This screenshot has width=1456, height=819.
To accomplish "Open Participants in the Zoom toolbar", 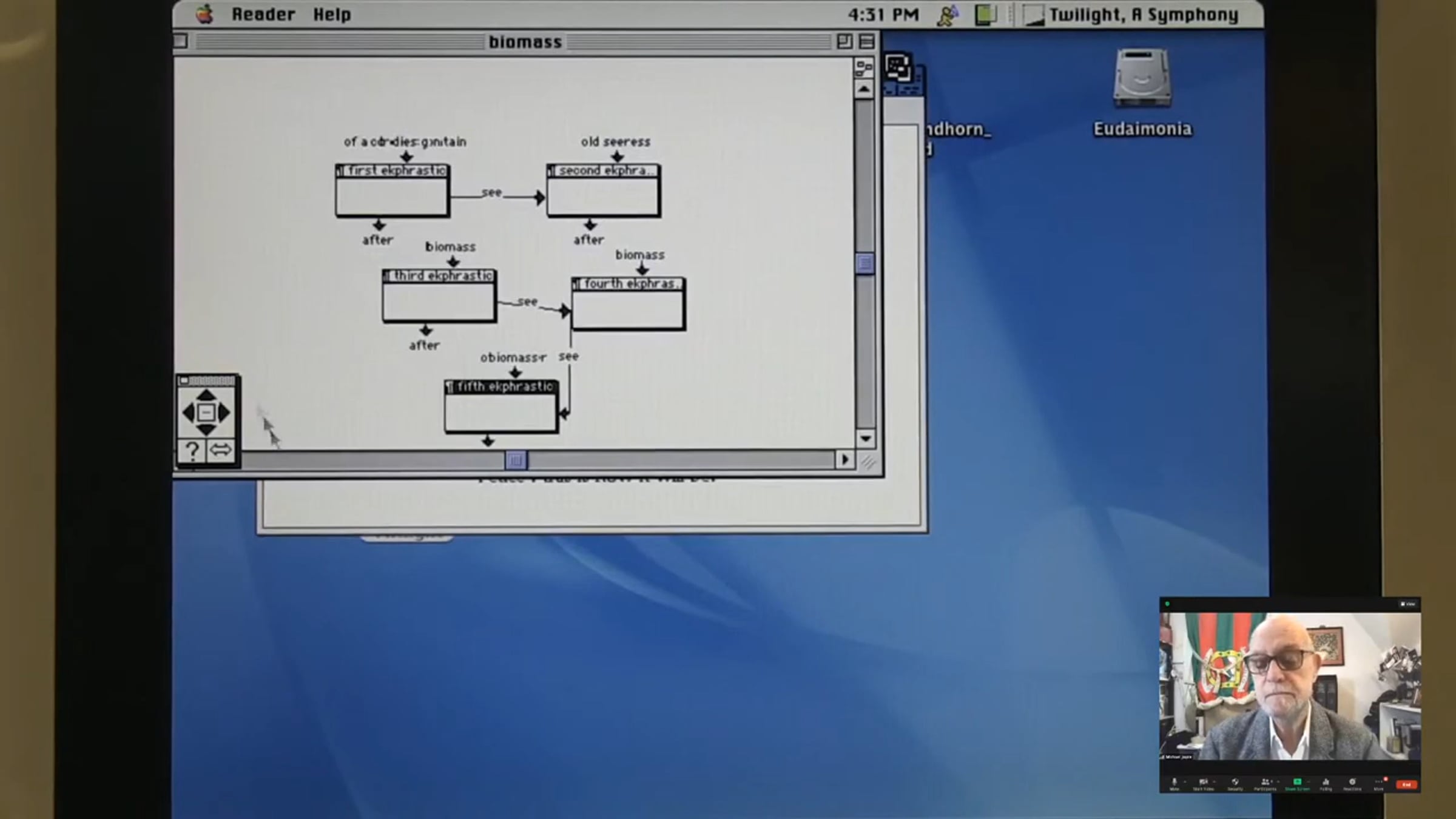I will [x=1265, y=784].
